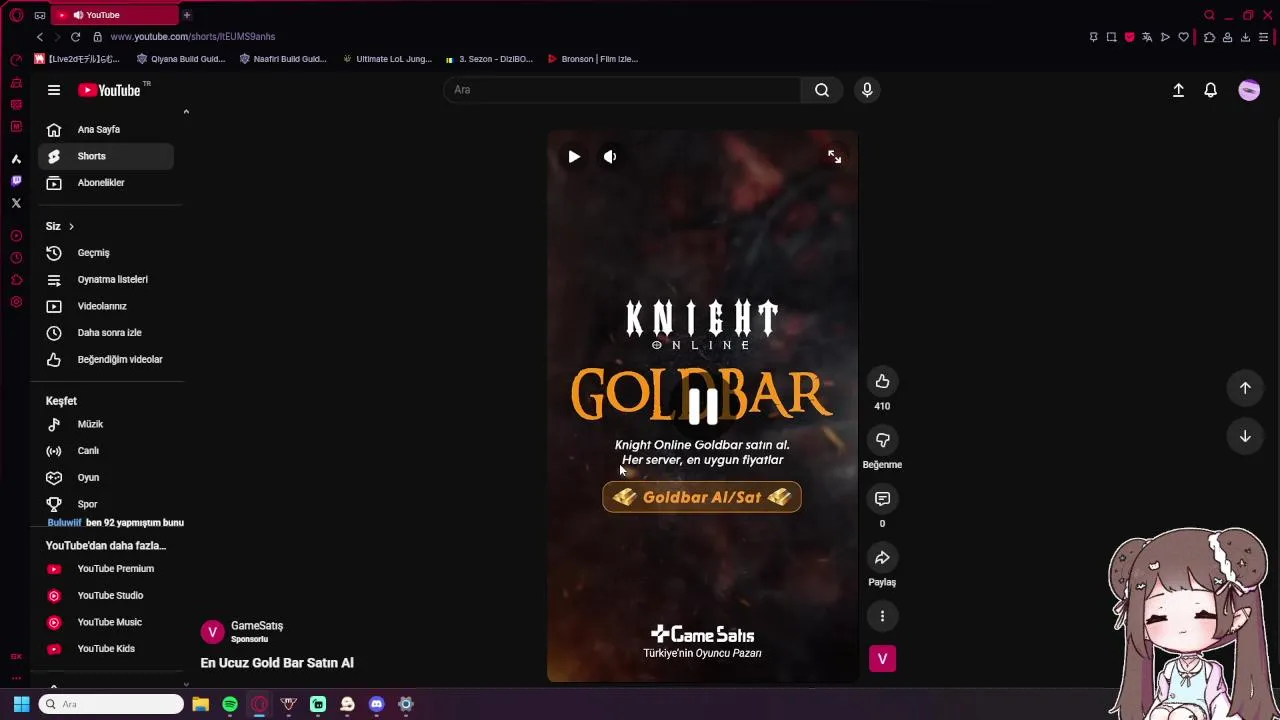Open Discord from taskbar
The image size is (1280, 720).
[x=376, y=704]
